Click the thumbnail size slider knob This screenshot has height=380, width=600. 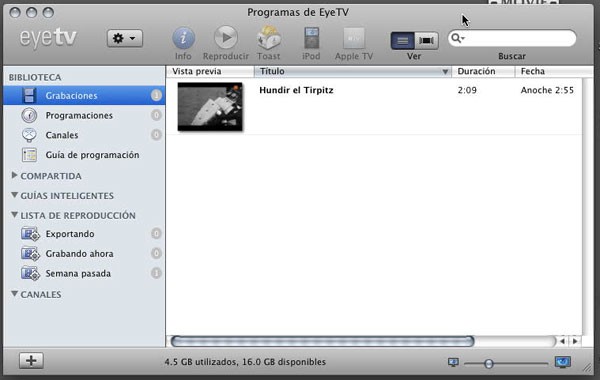coord(489,363)
